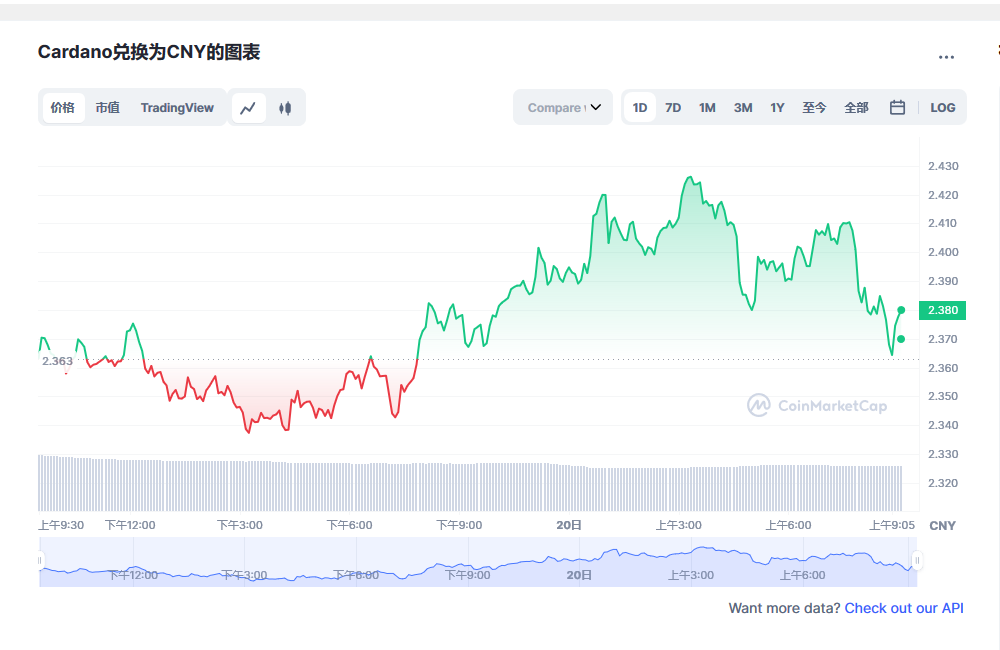
Task: Grab the left range slider handle
Action: click(41, 561)
